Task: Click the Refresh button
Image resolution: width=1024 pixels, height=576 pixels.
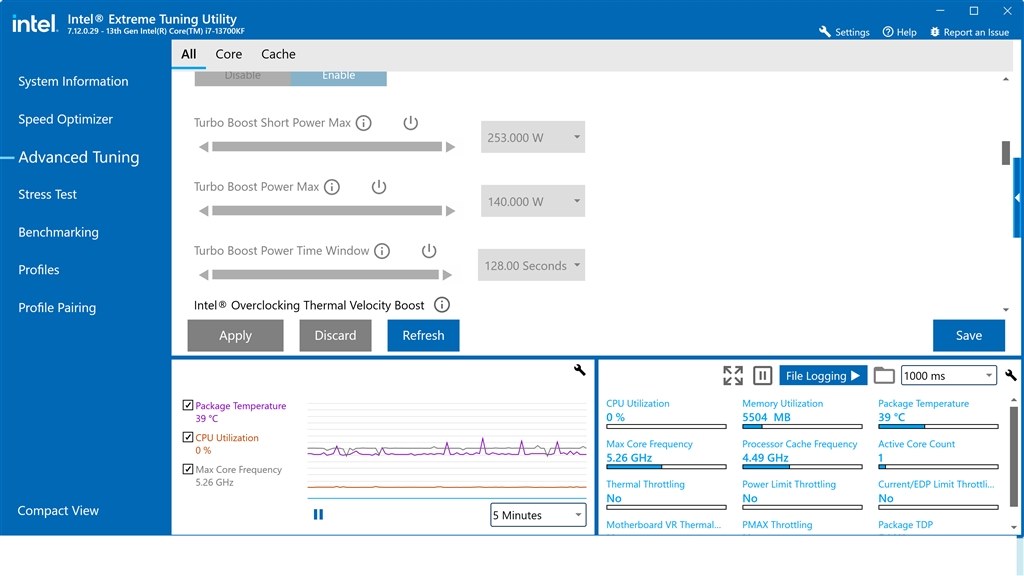Action: click(423, 336)
